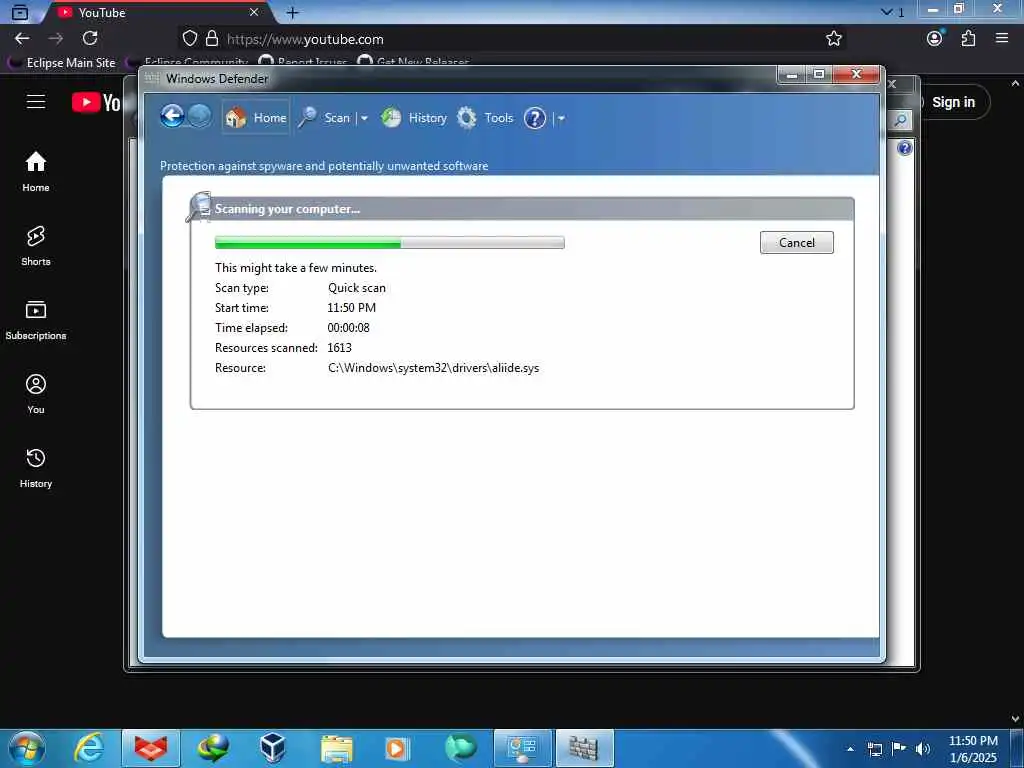Open VirtualBox from the taskbar
The image size is (1024, 768).
pyautogui.click(x=273, y=748)
